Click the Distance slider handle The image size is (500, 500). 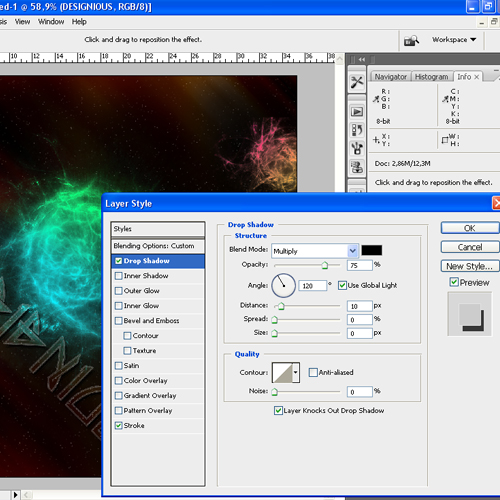[281, 306]
